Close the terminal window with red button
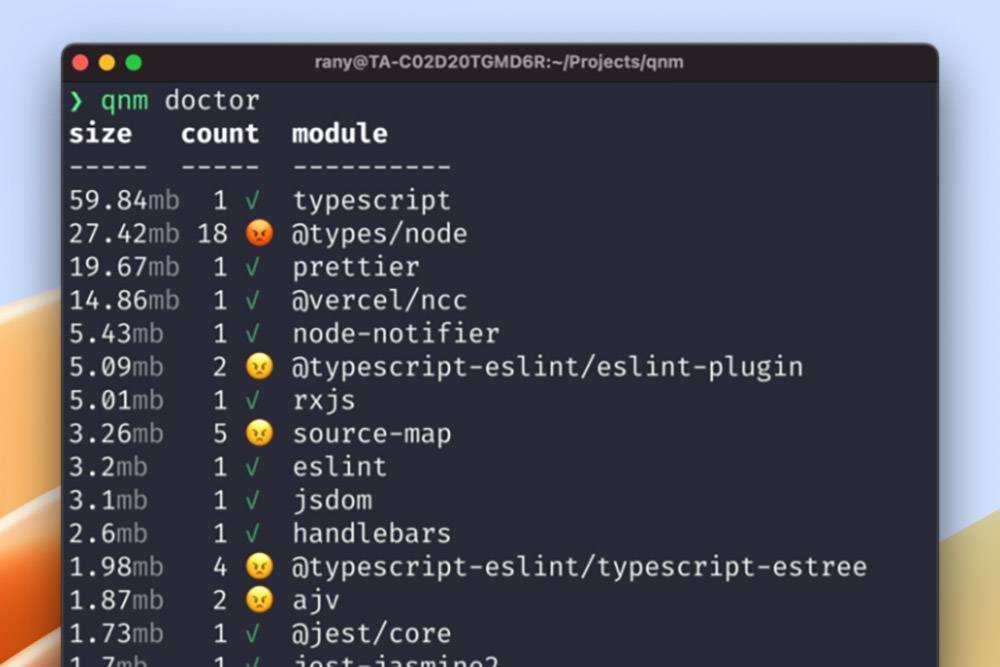The height and width of the screenshot is (667, 1000). pos(81,63)
